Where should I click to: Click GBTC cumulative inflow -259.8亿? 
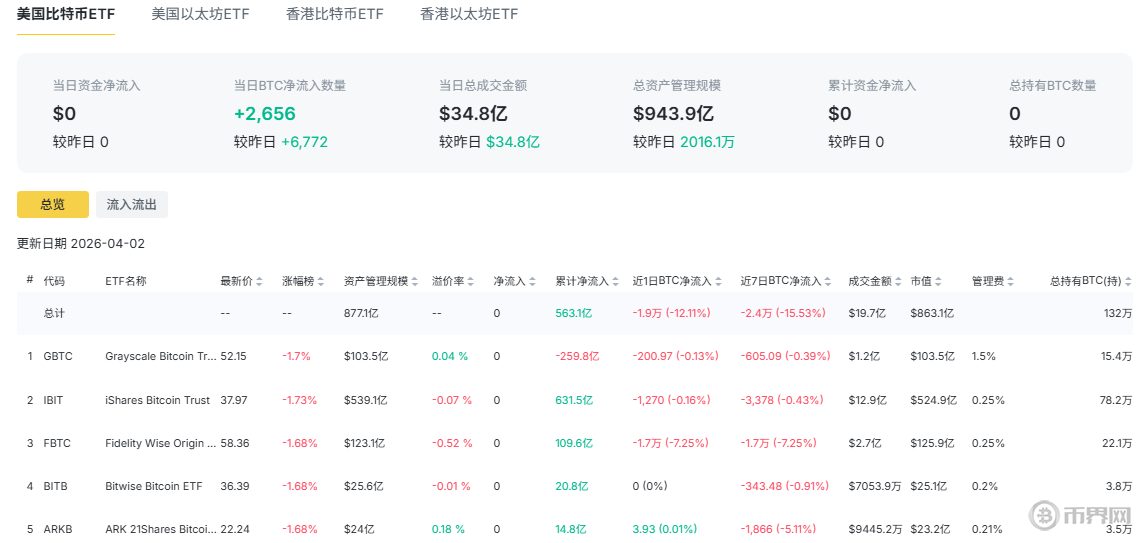[577, 357]
